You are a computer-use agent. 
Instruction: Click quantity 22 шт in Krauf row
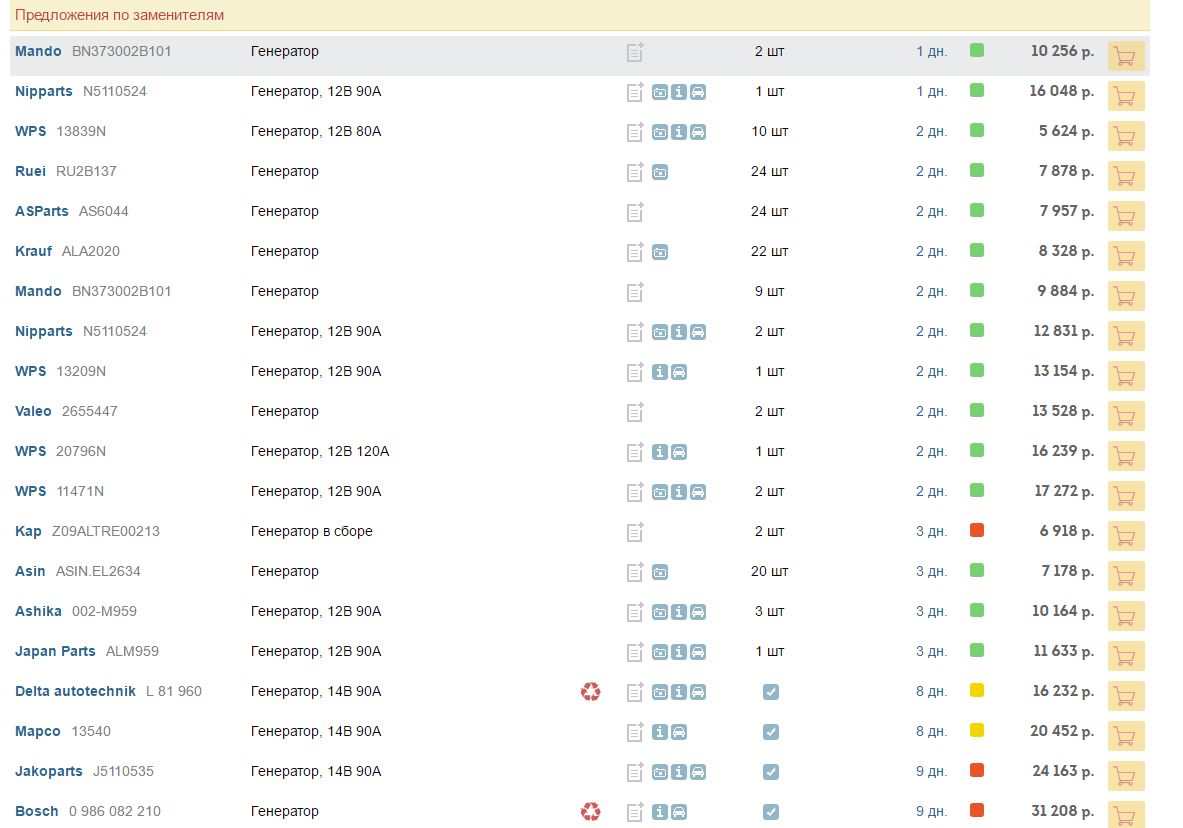pyautogui.click(x=770, y=251)
